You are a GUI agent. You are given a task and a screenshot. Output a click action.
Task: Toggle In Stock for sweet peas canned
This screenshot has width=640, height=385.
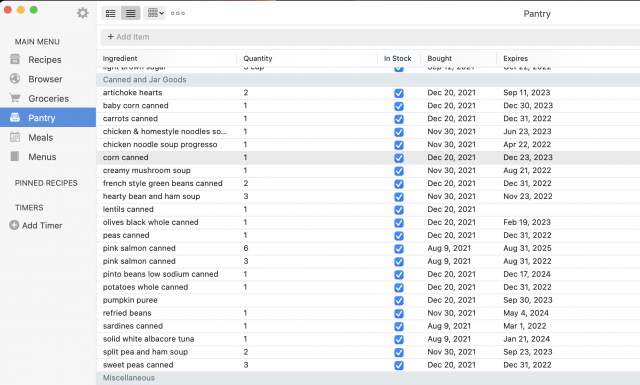pyautogui.click(x=399, y=365)
